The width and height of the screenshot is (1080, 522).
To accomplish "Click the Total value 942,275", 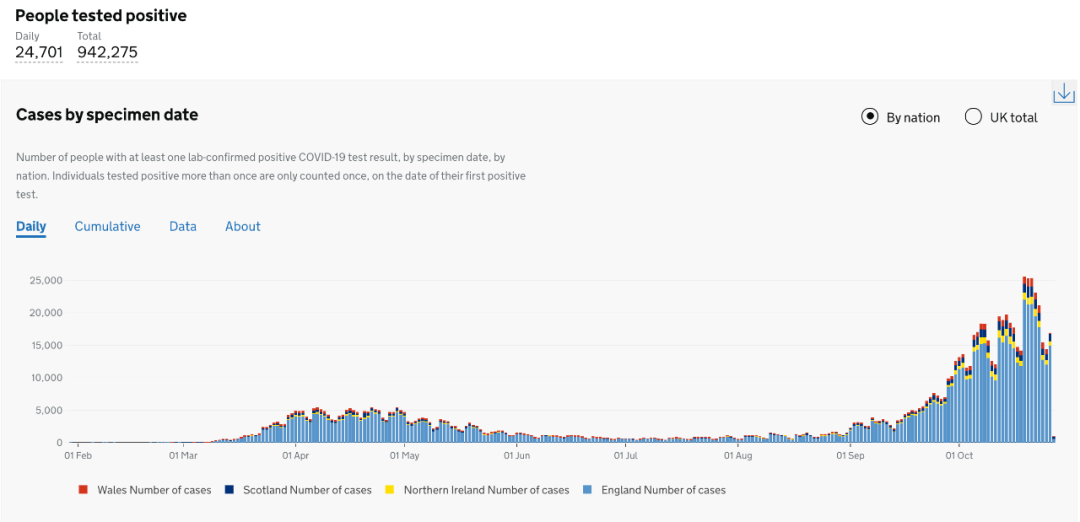I will click(x=107, y=52).
